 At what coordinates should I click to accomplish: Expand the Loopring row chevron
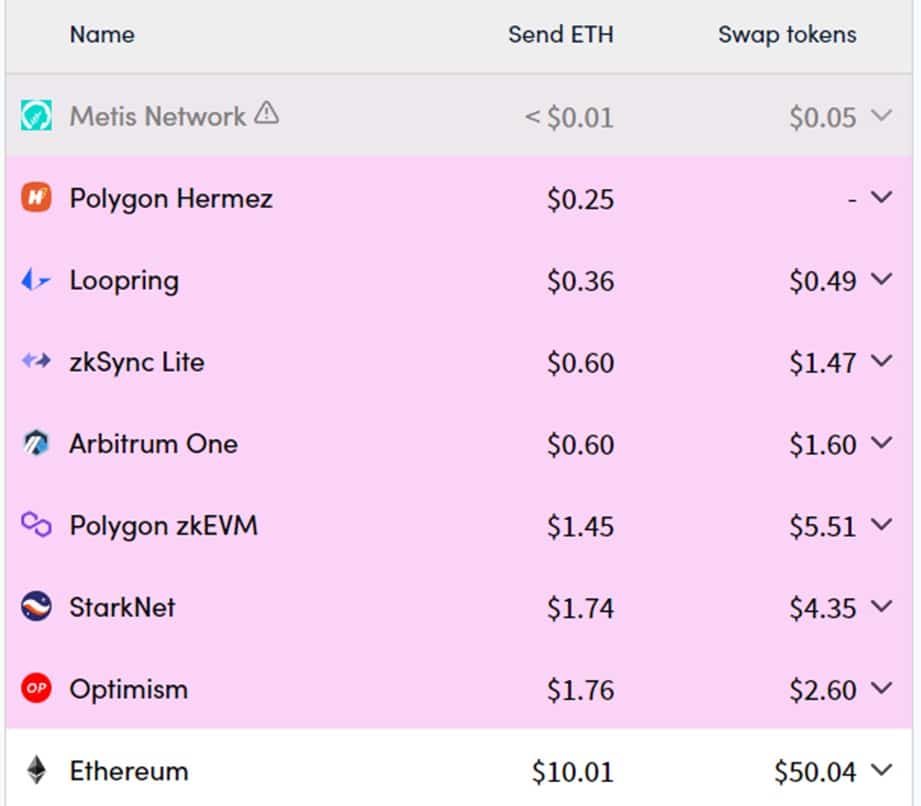(882, 278)
